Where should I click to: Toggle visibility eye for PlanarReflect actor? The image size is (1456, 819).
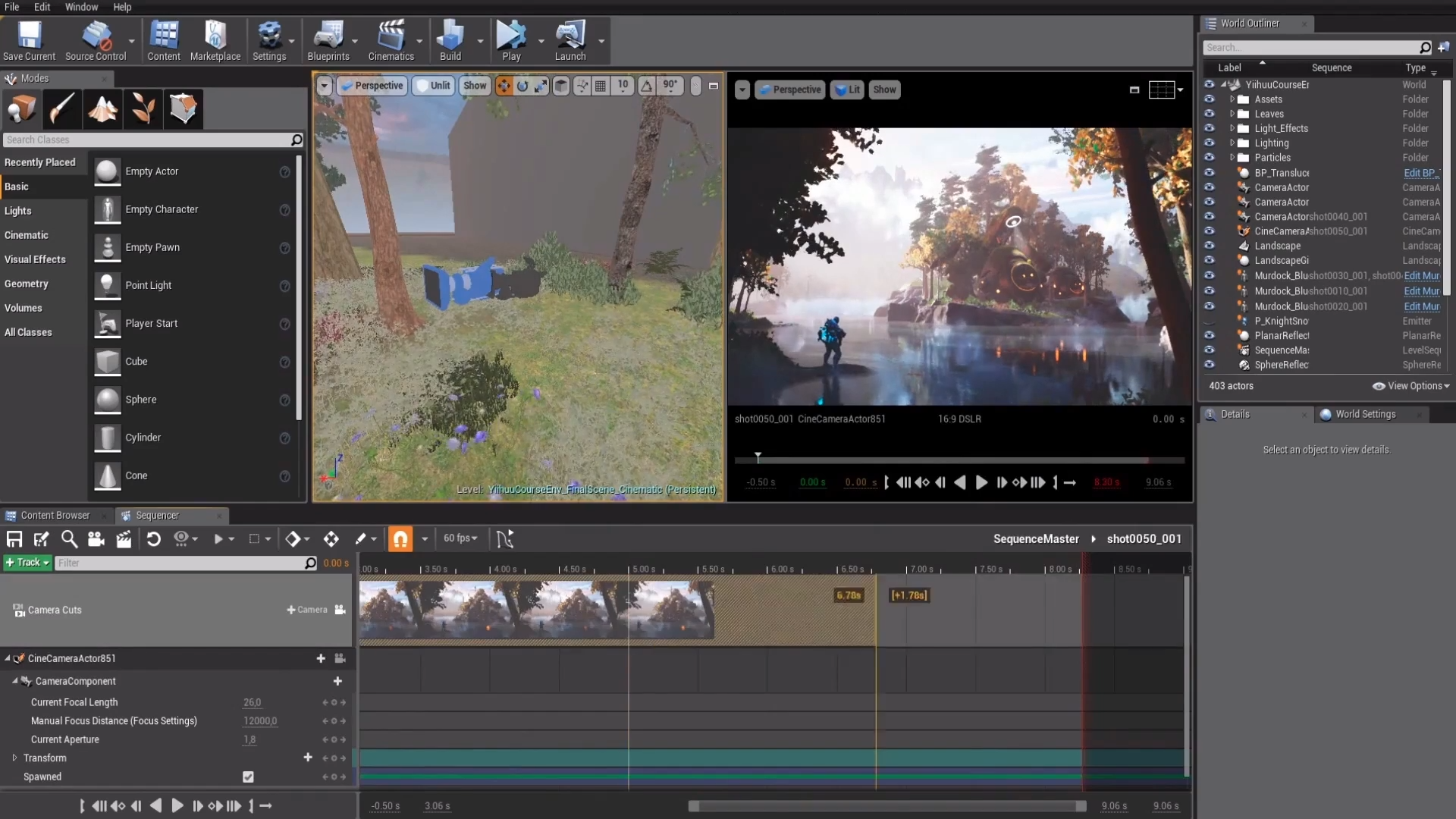pyautogui.click(x=1210, y=335)
